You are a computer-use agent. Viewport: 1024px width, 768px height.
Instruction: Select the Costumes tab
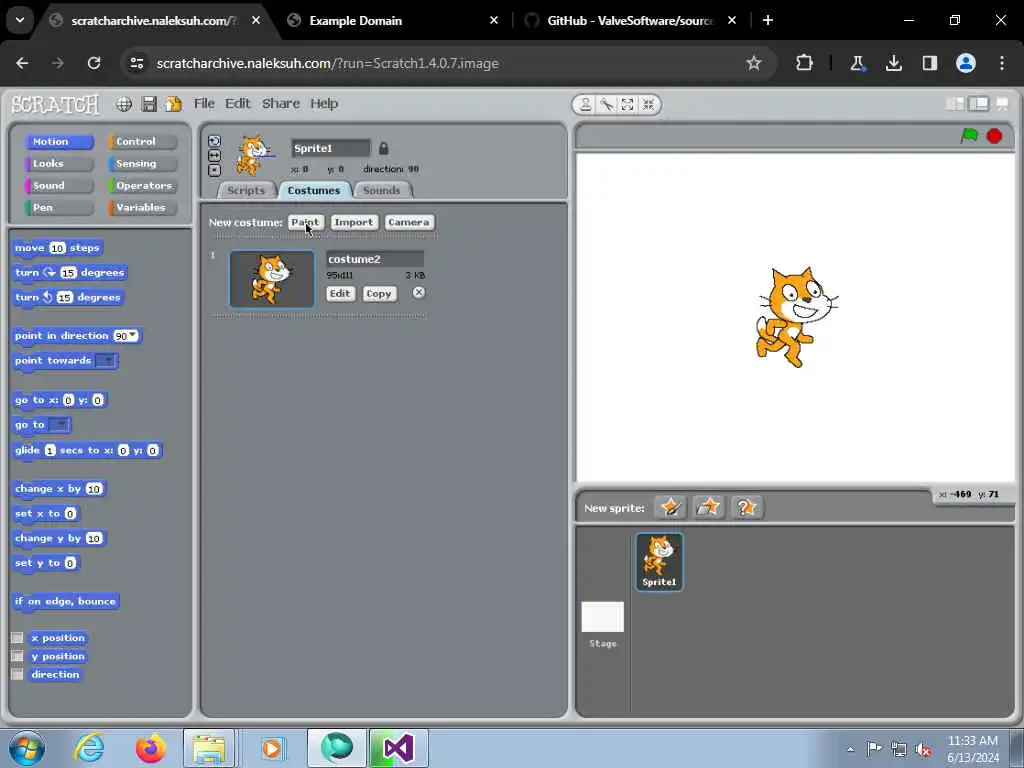click(x=314, y=190)
